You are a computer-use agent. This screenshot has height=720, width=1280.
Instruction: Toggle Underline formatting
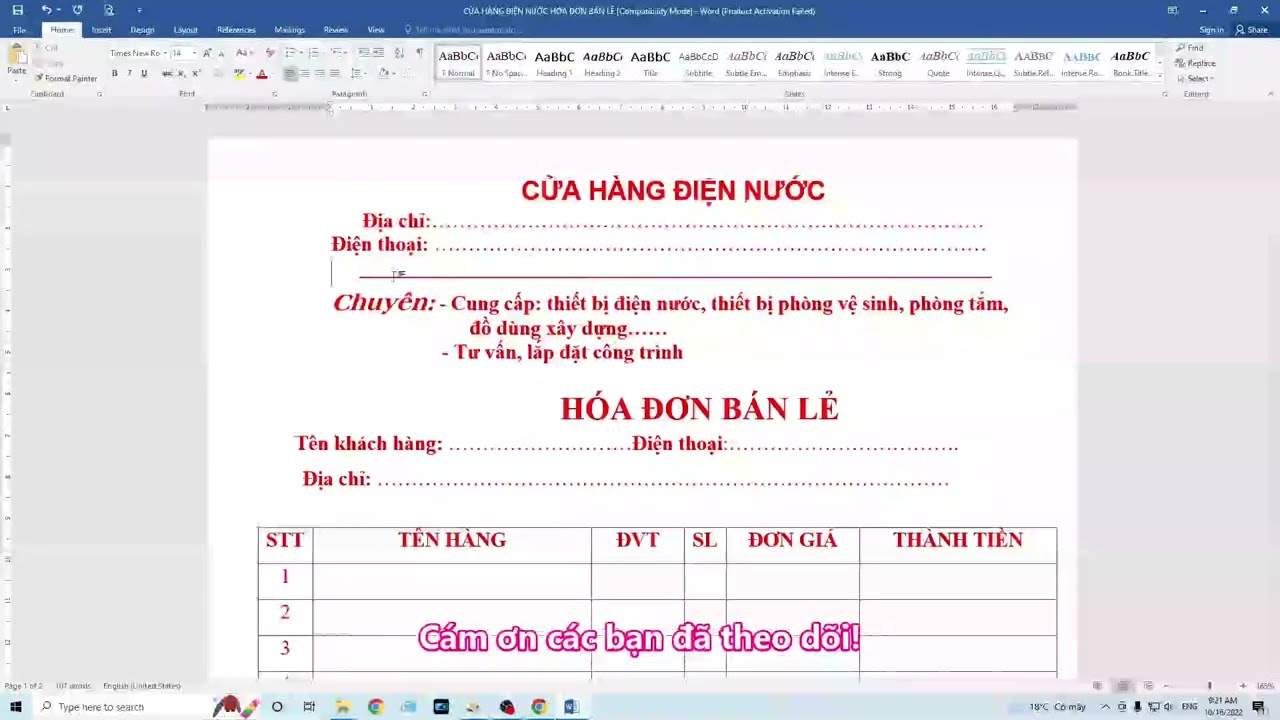coord(143,73)
